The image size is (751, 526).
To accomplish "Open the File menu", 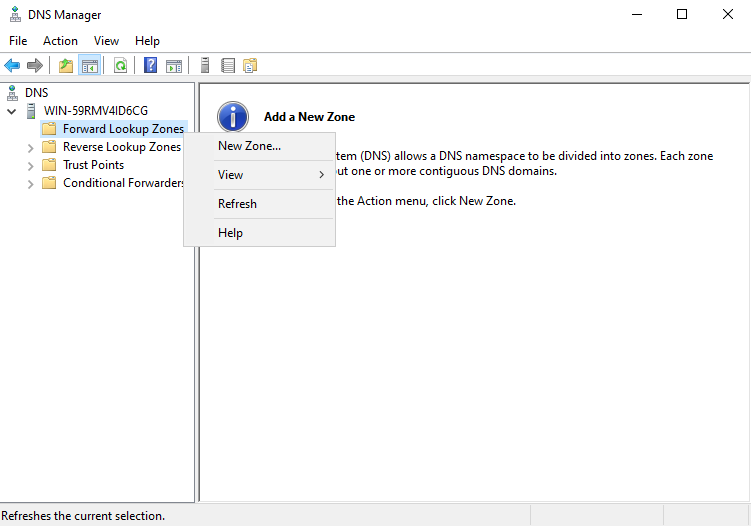I will (18, 41).
